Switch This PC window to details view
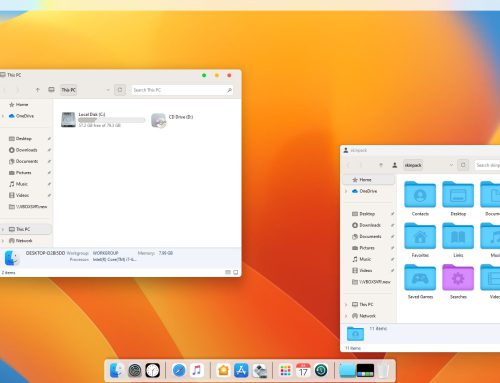Screen dimensions: 500x383 pos(228,272)
